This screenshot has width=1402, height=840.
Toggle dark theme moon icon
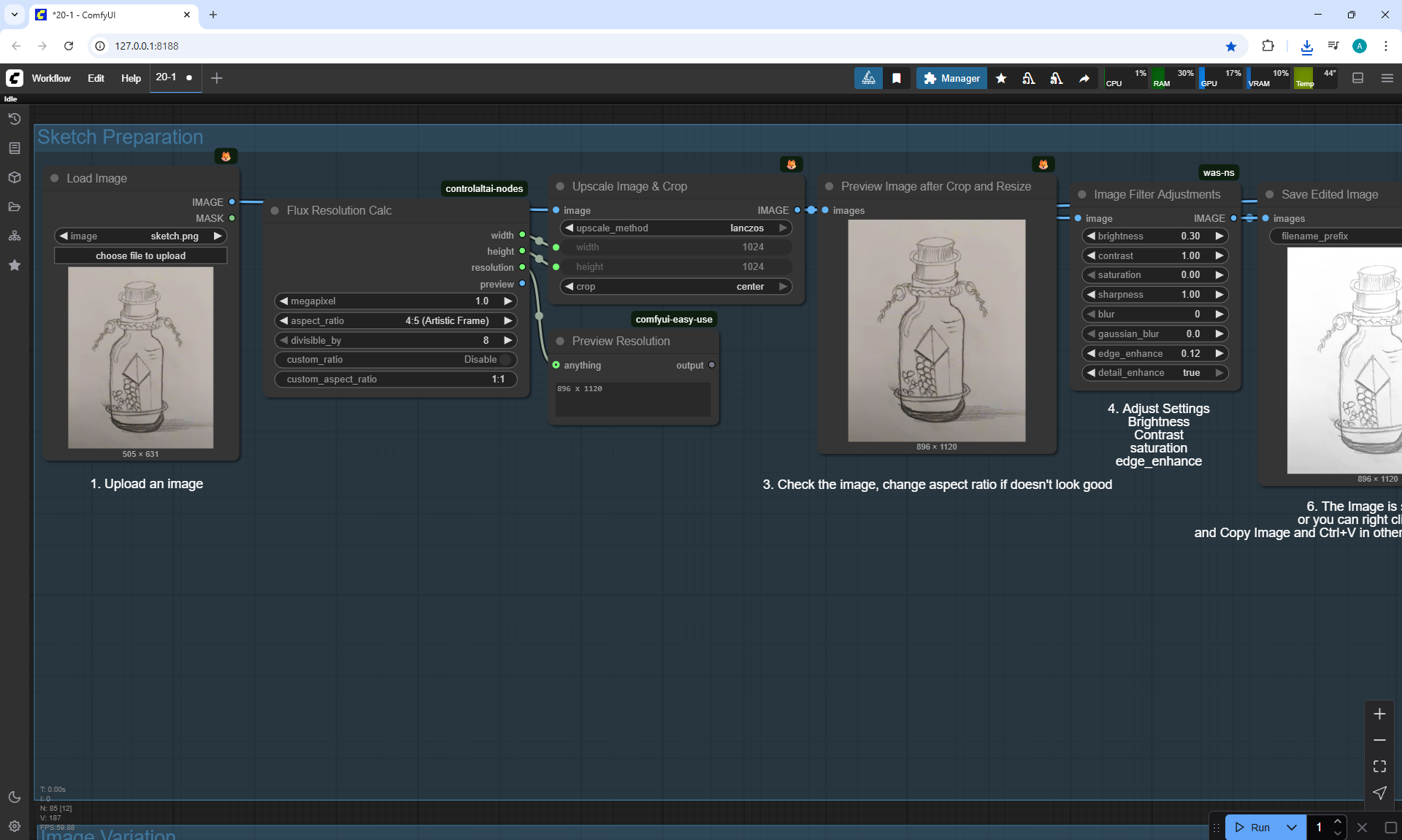[x=14, y=797]
